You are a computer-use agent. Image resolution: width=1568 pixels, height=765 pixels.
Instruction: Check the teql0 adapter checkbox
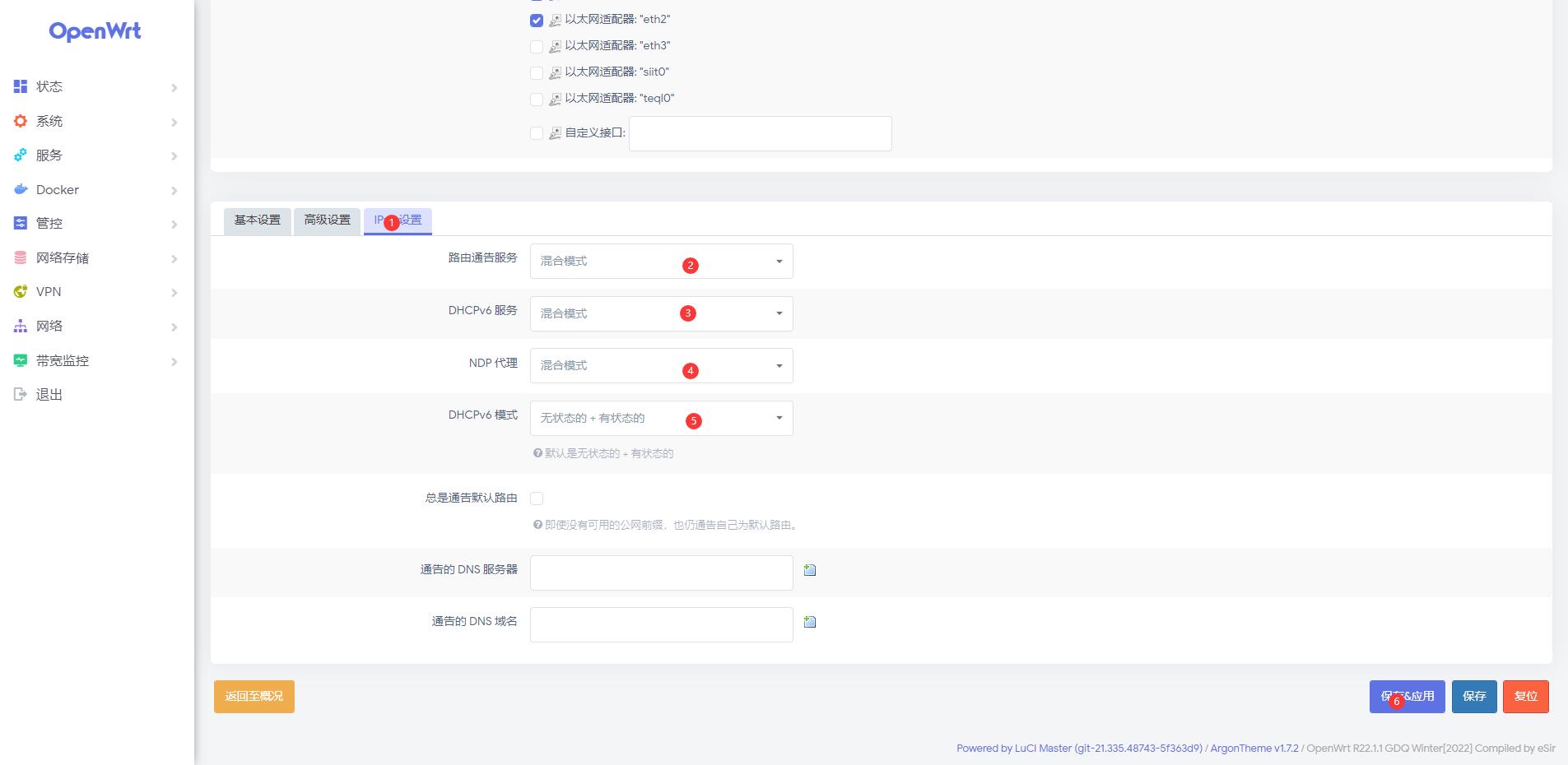(x=537, y=99)
